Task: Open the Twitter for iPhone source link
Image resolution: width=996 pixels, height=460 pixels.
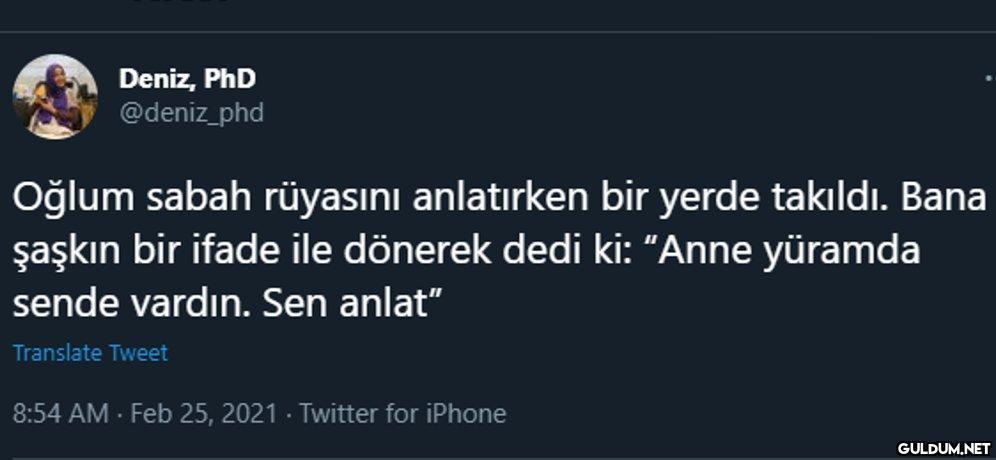Action: pos(403,413)
